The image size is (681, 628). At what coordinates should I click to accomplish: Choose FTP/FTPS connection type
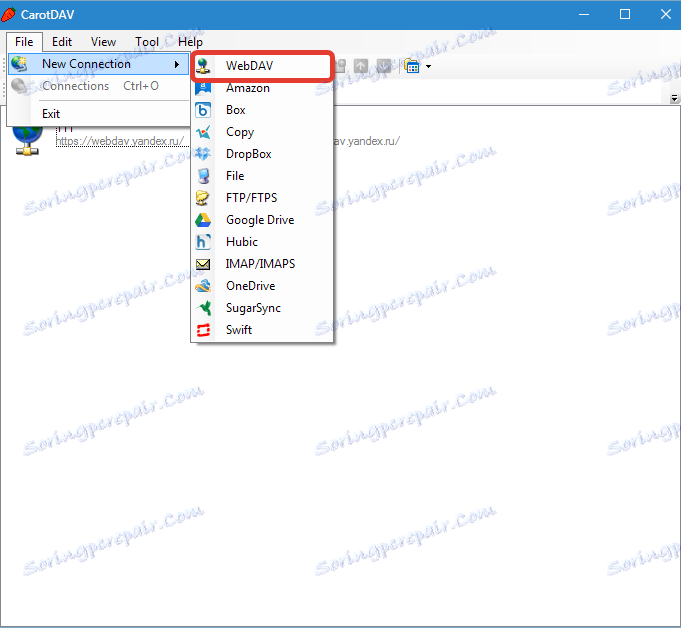pos(262,198)
